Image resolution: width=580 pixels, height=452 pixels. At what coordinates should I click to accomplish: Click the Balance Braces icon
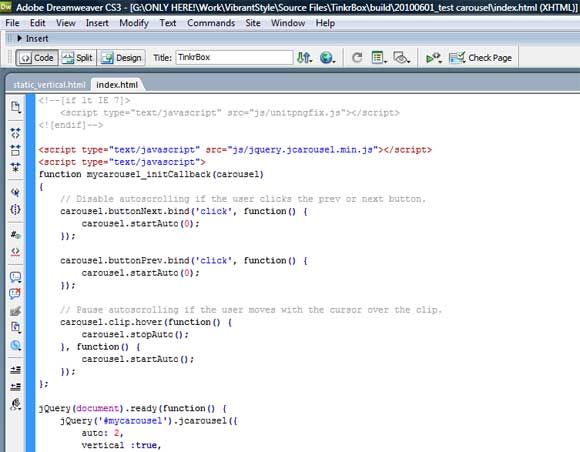[15, 209]
